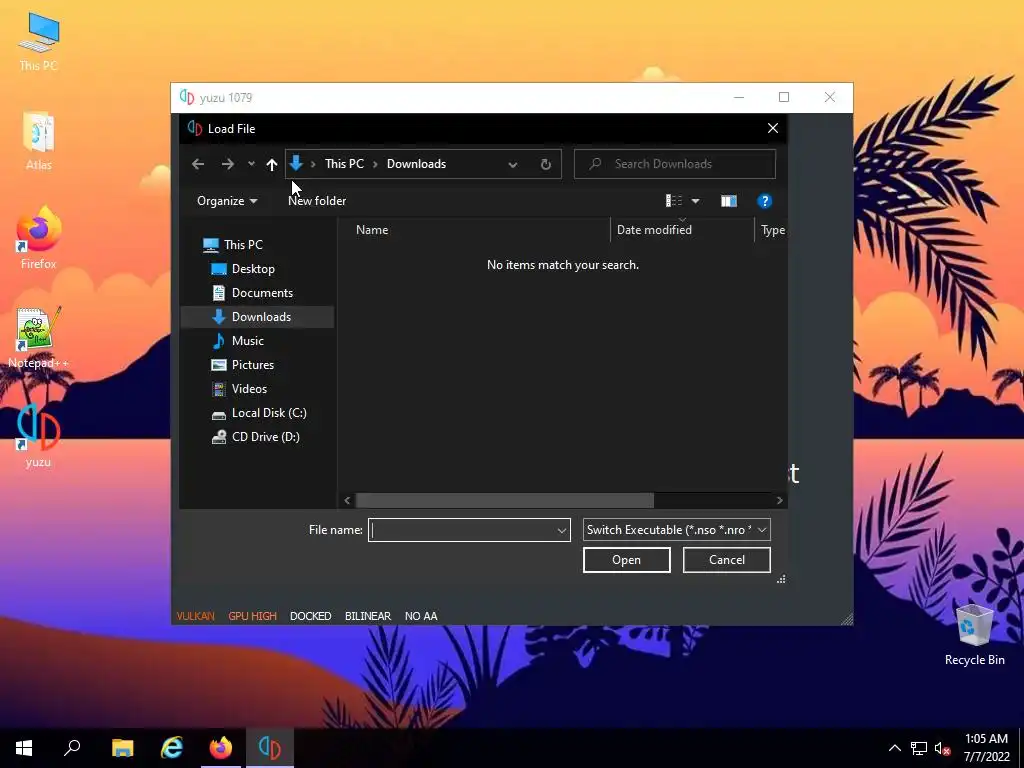Toggle GPU HIGH accuracy in status bar
The image size is (1024, 768).
pyautogui.click(x=252, y=616)
